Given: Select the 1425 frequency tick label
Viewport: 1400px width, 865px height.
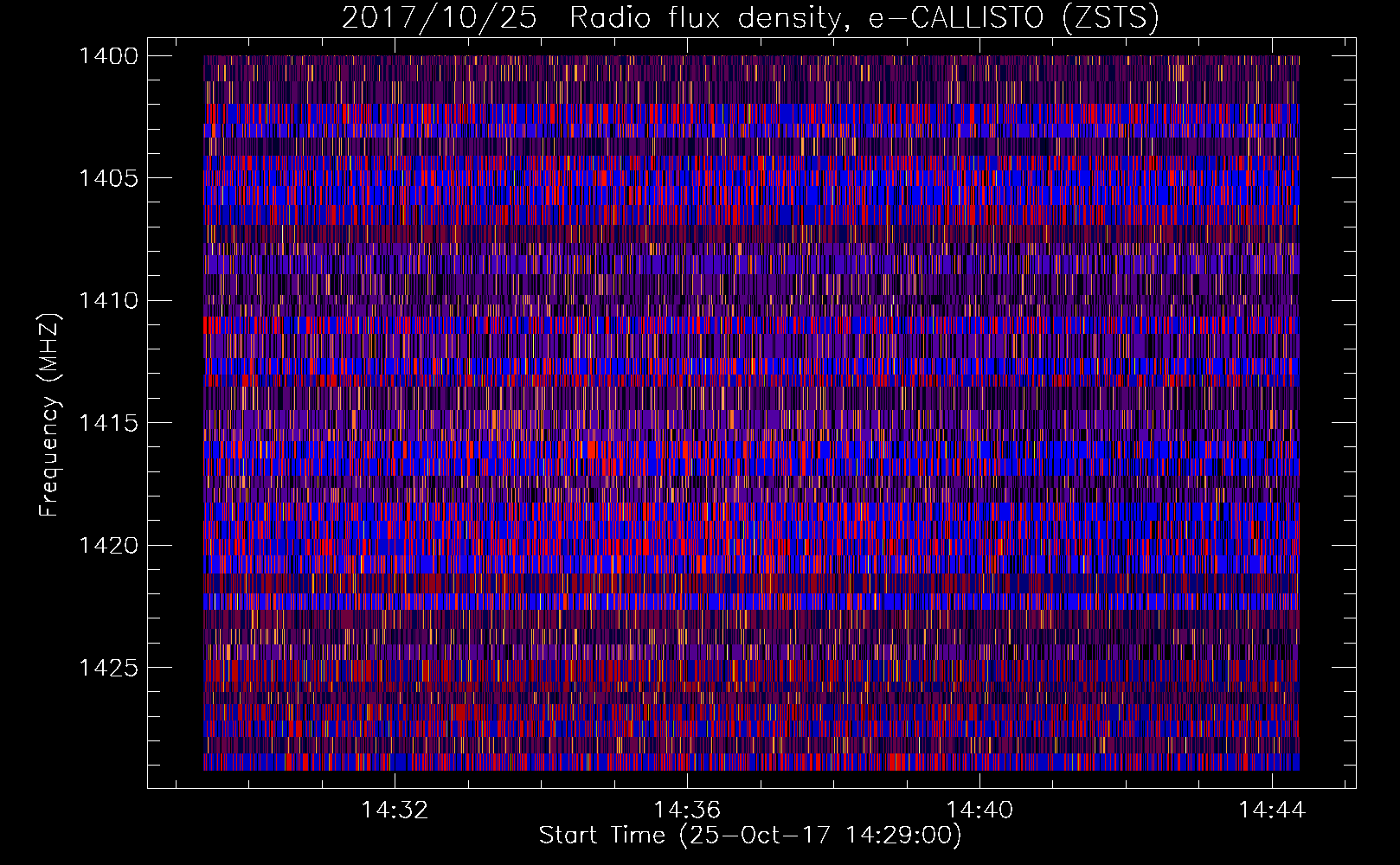Looking at the screenshot, I should 108,668.
